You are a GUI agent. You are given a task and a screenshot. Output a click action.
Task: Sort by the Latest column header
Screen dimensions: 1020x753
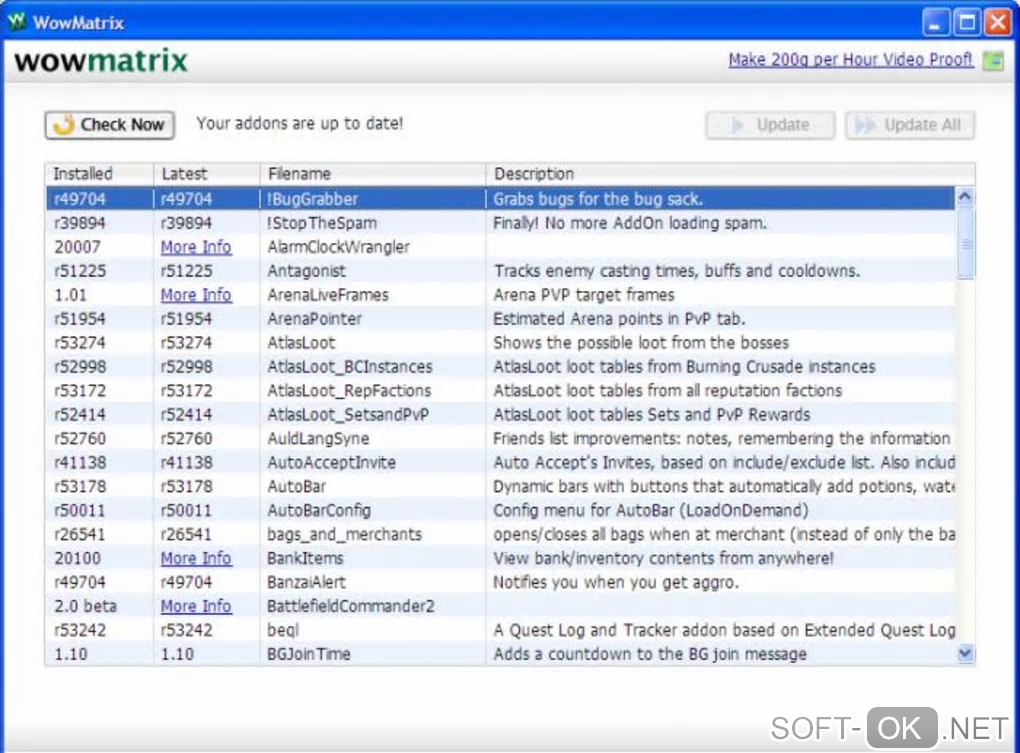pyautogui.click(x=206, y=174)
